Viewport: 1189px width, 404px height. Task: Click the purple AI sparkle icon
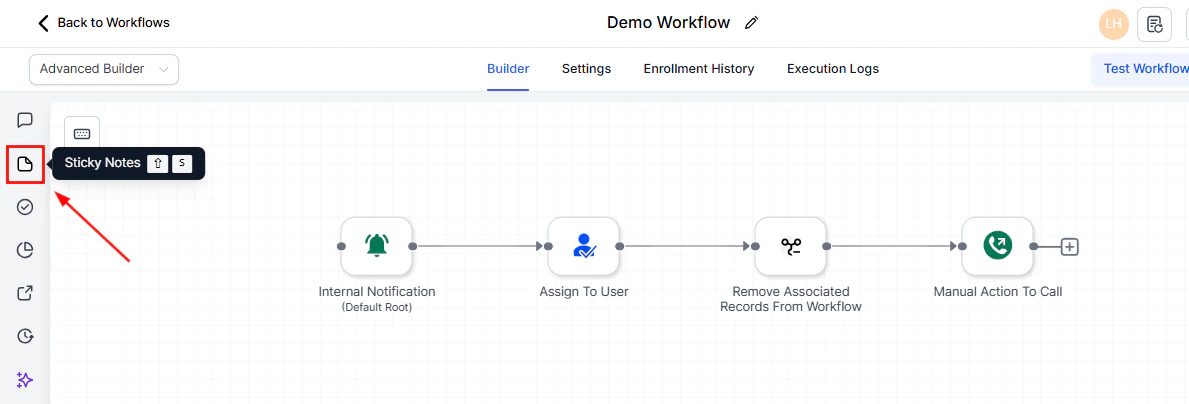click(25, 380)
